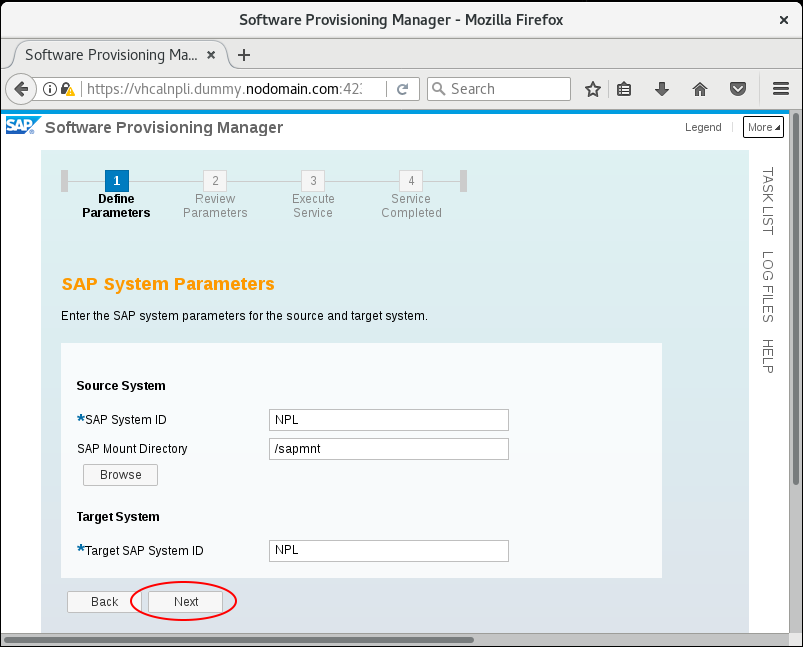Open the TASK LIST side panel
Screen dimensions: 803x647
coord(767,201)
